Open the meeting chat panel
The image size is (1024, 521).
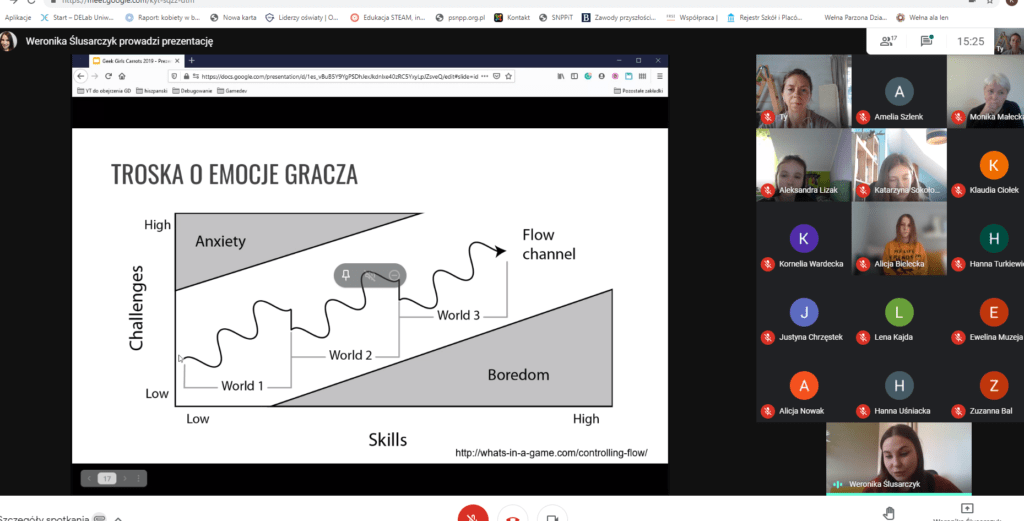tap(926, 41)
